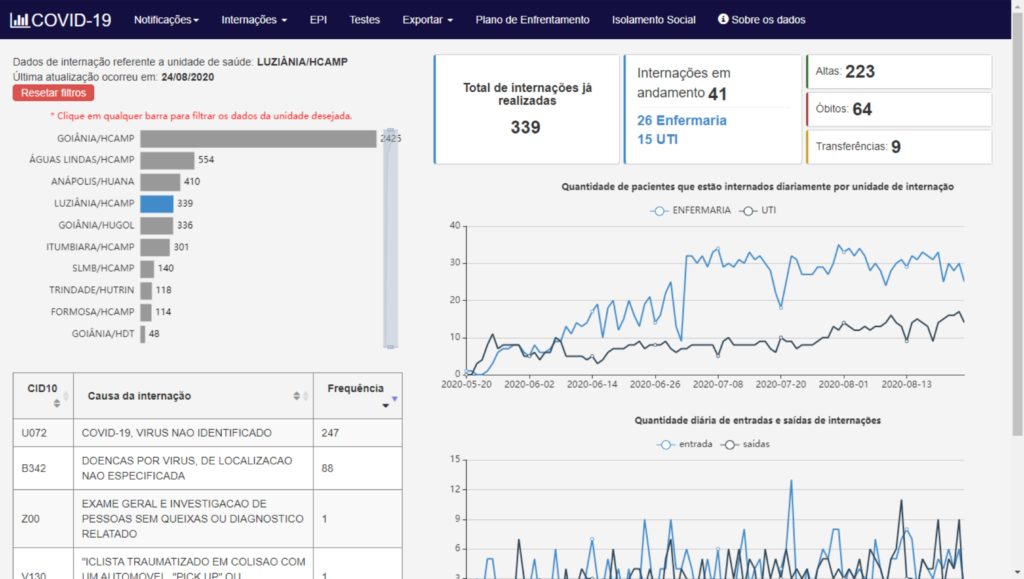Click the Z00 table cell
The width and height of the screenshot is (1024, 579).
43,519
